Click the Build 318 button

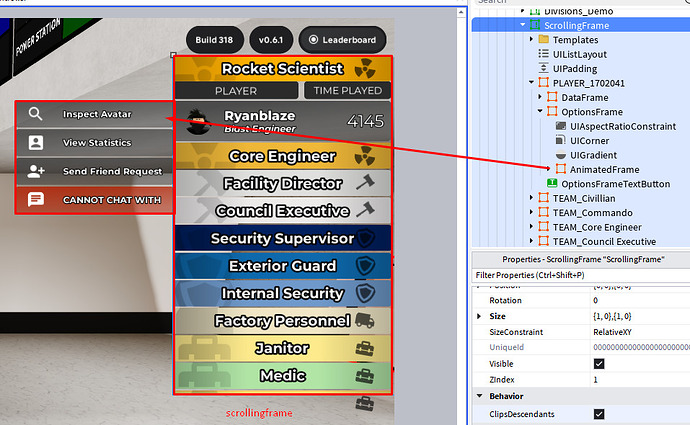(214, 40)
